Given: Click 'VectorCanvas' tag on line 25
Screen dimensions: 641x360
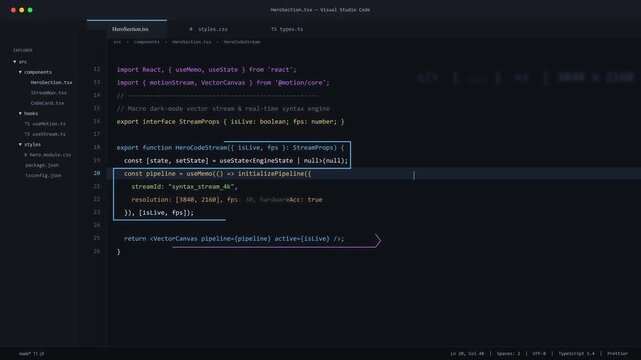Looking at the screenshot, I should [x=175, y=239].
